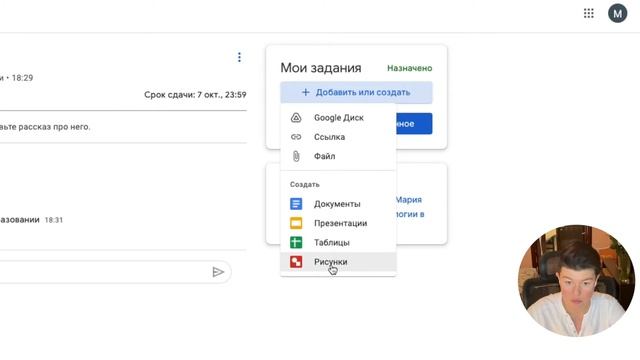640x360 pixels.
Task: Click the 18:31 comment timestamp
Action: coord(53,220)
